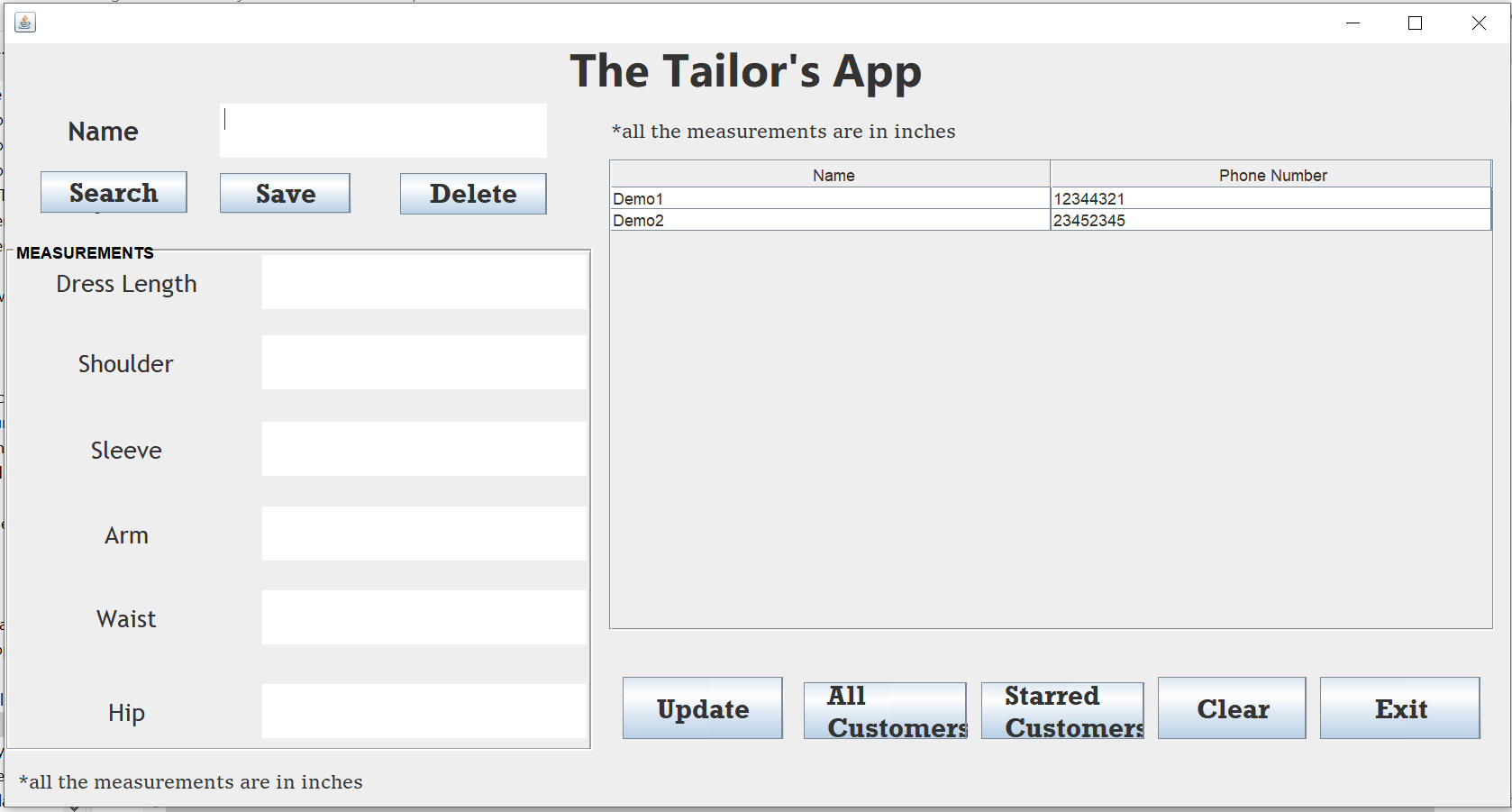Click into the Name input field
1512x812 pixels.
382,131
